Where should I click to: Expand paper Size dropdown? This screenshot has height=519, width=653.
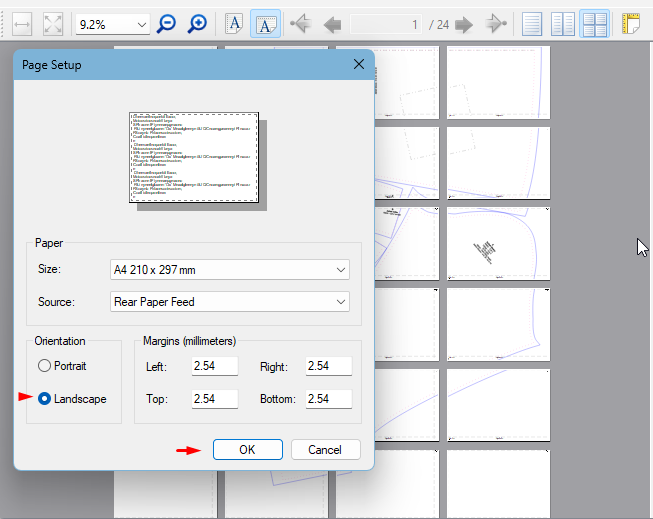coord(341,270)
